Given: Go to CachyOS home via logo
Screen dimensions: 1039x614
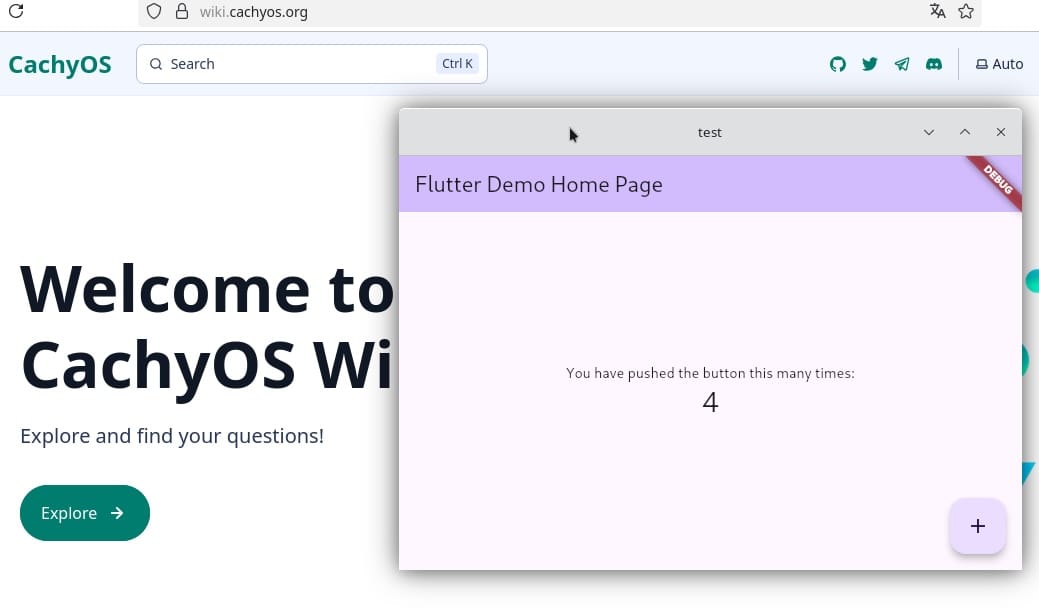Looking at the screenshot, I should pyautogui.click(x=60, y=64).
